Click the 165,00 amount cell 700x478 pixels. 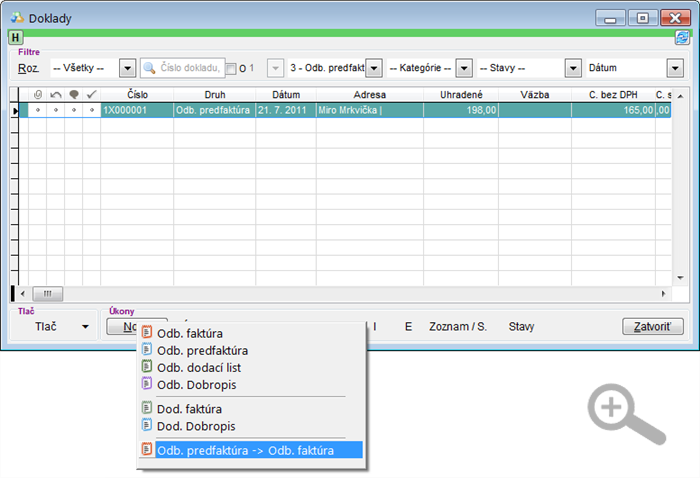[x=613, y=110]
